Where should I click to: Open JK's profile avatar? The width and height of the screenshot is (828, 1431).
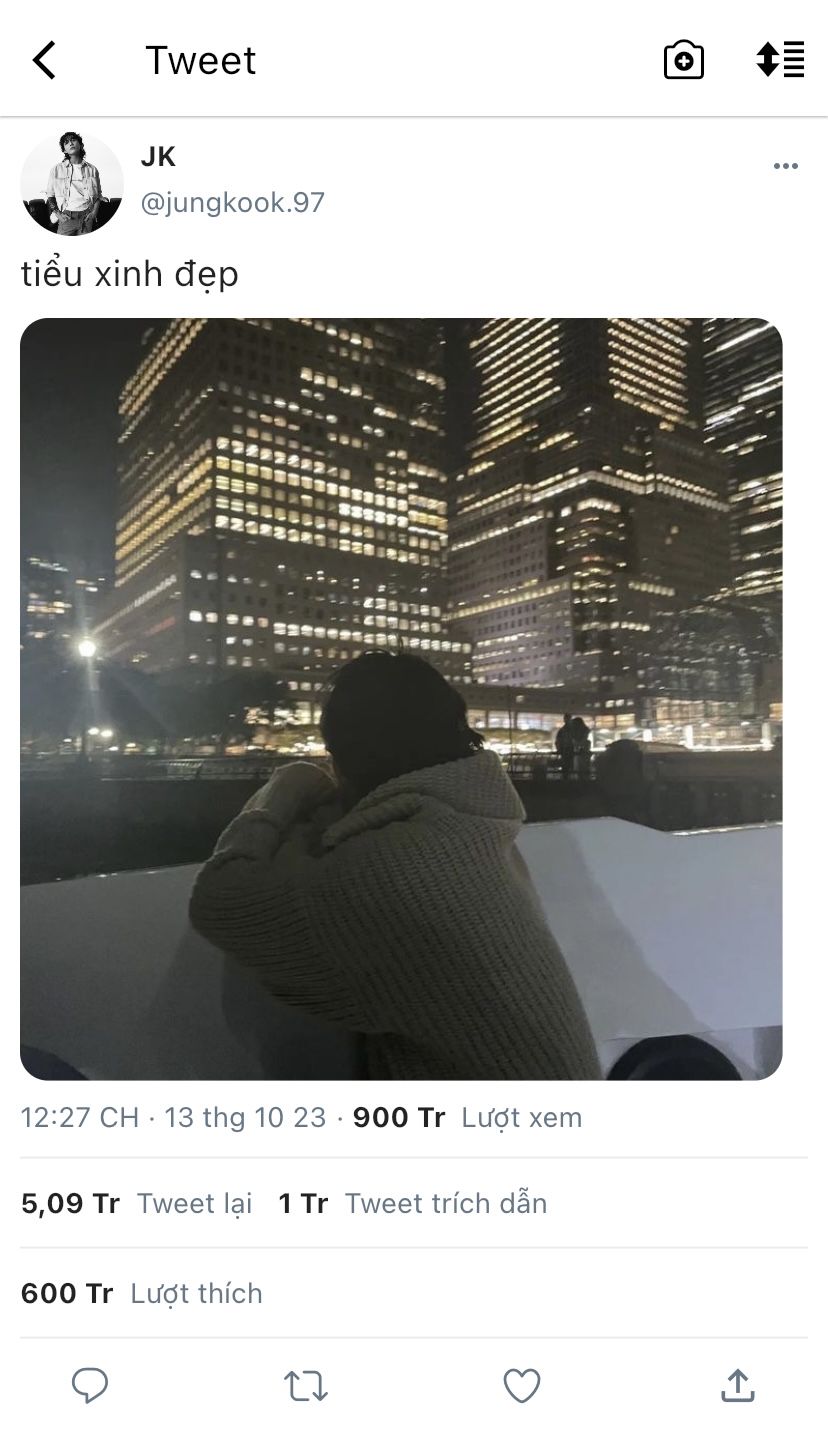(72, 184)
